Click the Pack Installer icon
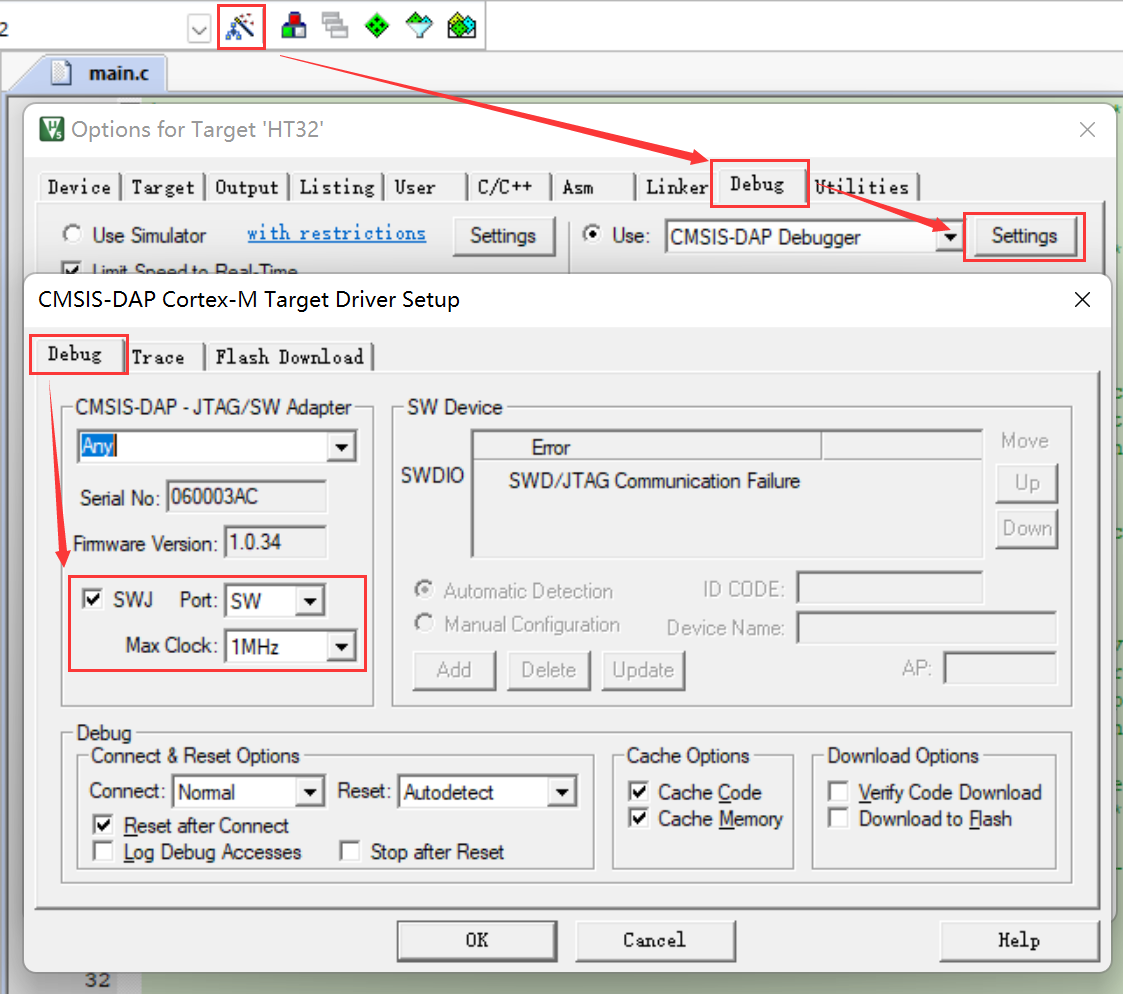The image size is (1123, 994). [x=461, y=26]
